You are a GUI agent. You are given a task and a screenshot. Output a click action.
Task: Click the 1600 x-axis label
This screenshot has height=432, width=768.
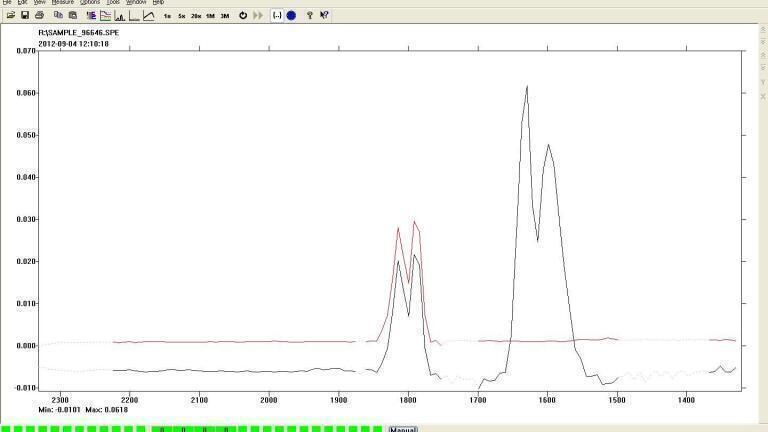547,400
